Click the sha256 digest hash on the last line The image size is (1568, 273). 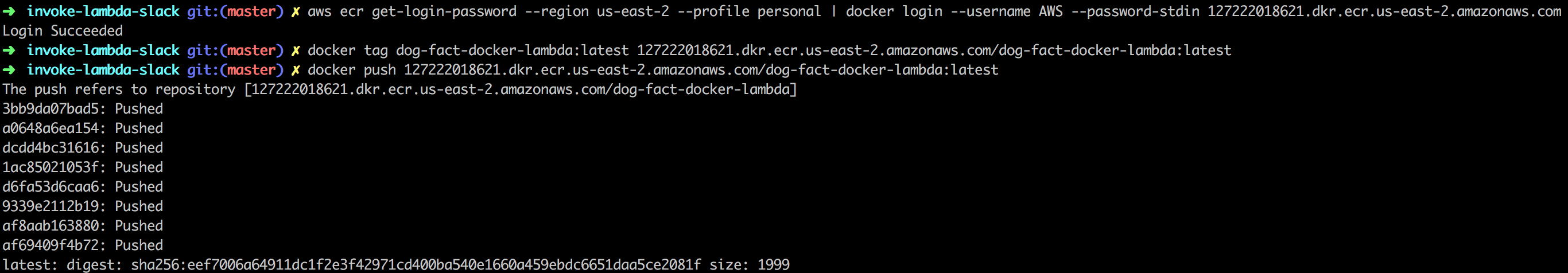coord(416,264)
